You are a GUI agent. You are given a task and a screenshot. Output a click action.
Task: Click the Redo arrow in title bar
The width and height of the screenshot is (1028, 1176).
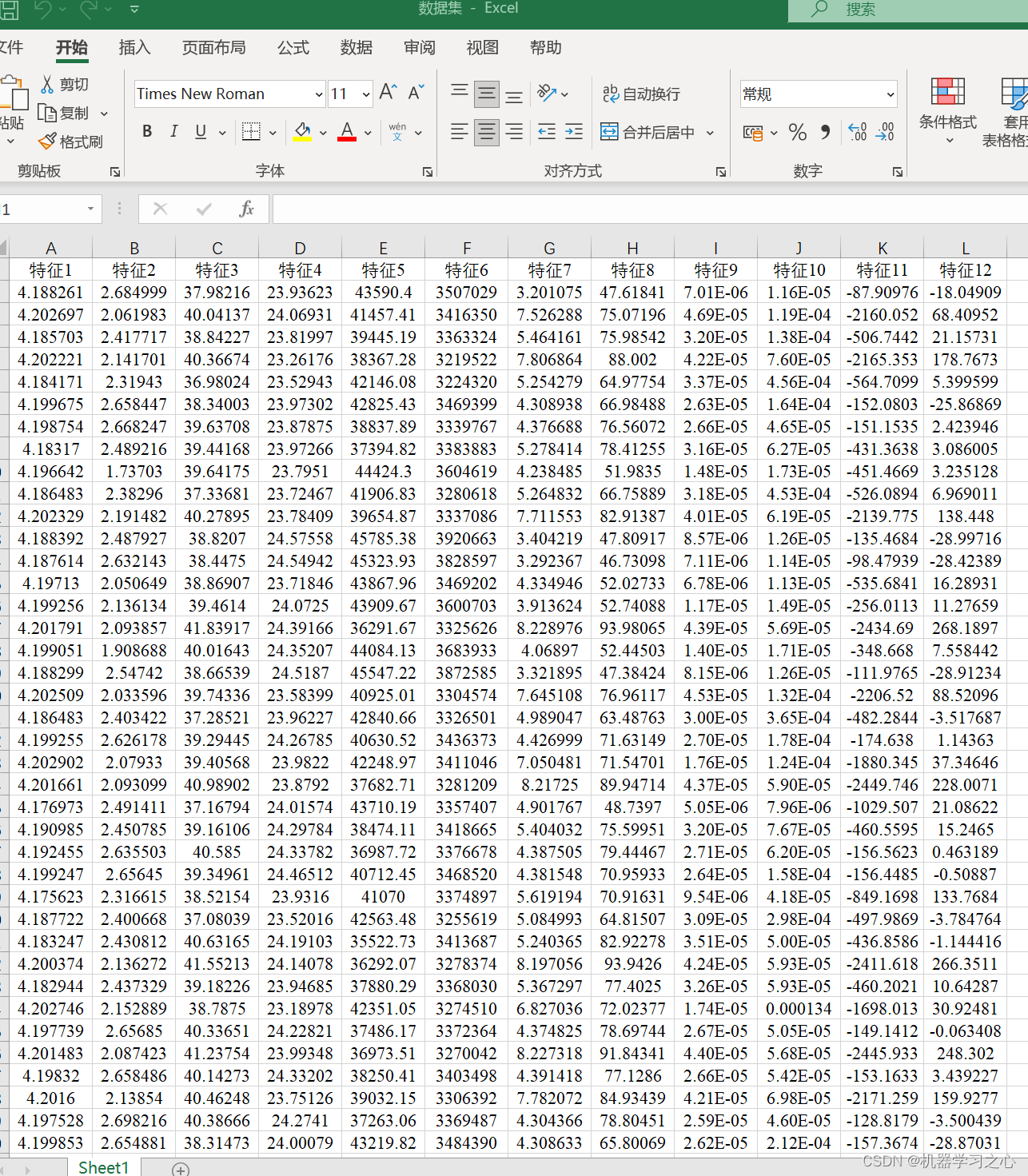point(89,9)
